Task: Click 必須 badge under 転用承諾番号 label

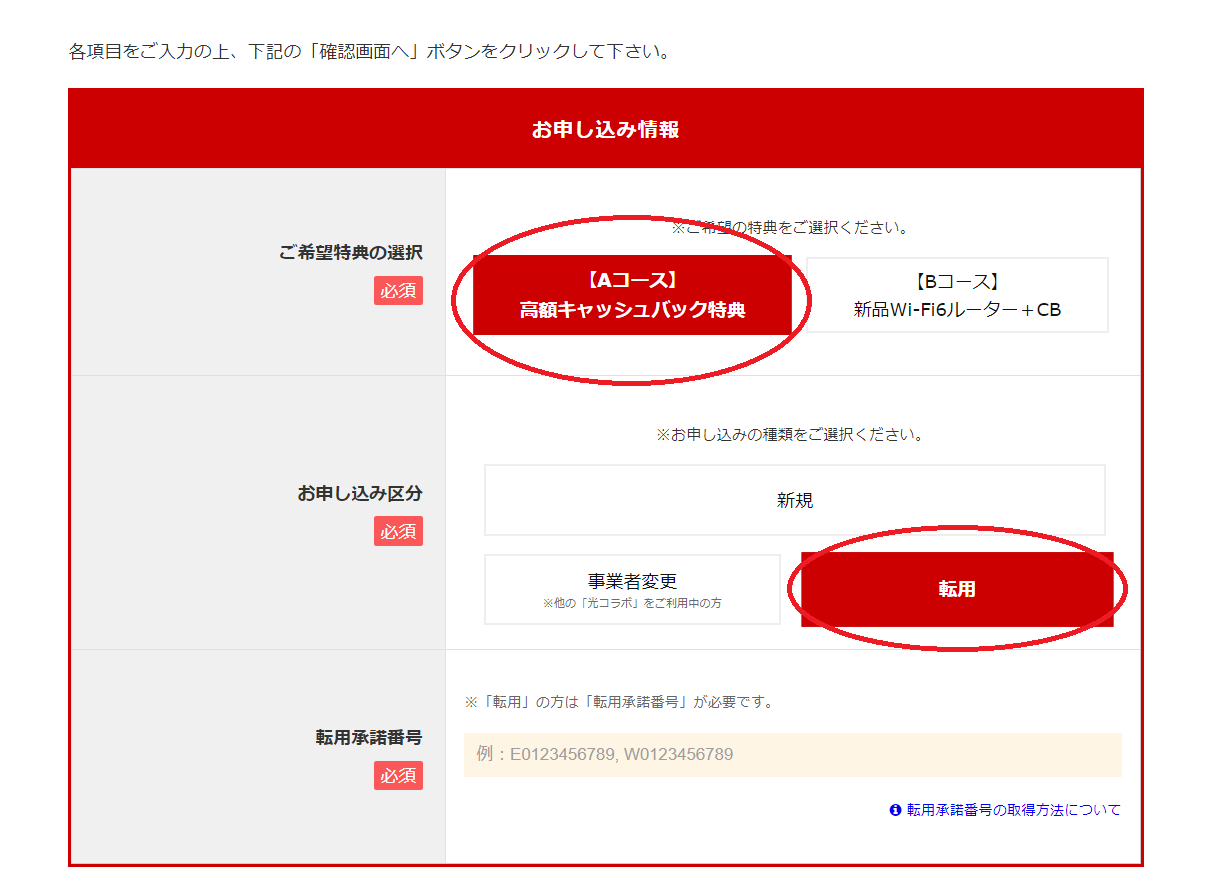Action: click(398, 775)
